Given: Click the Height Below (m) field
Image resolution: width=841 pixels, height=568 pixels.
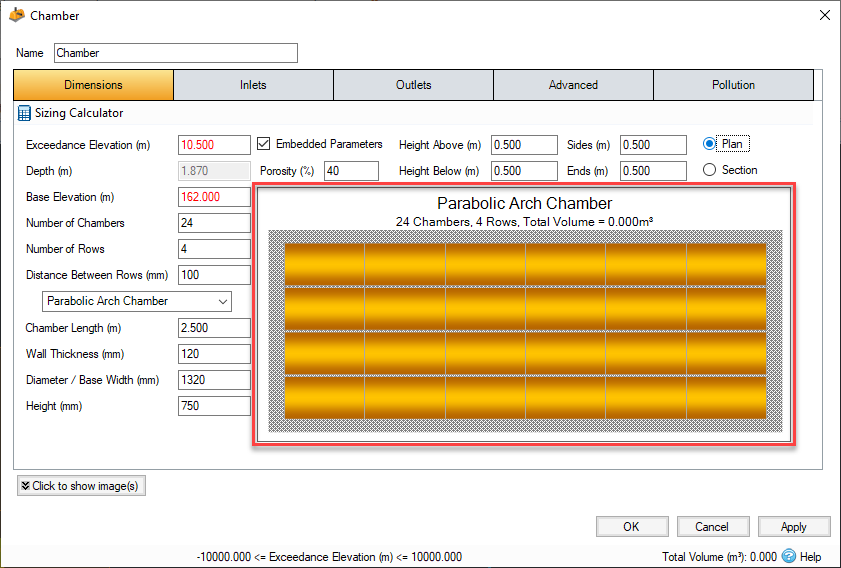Looking at the screenshot, I should click(x=524, y=171).
